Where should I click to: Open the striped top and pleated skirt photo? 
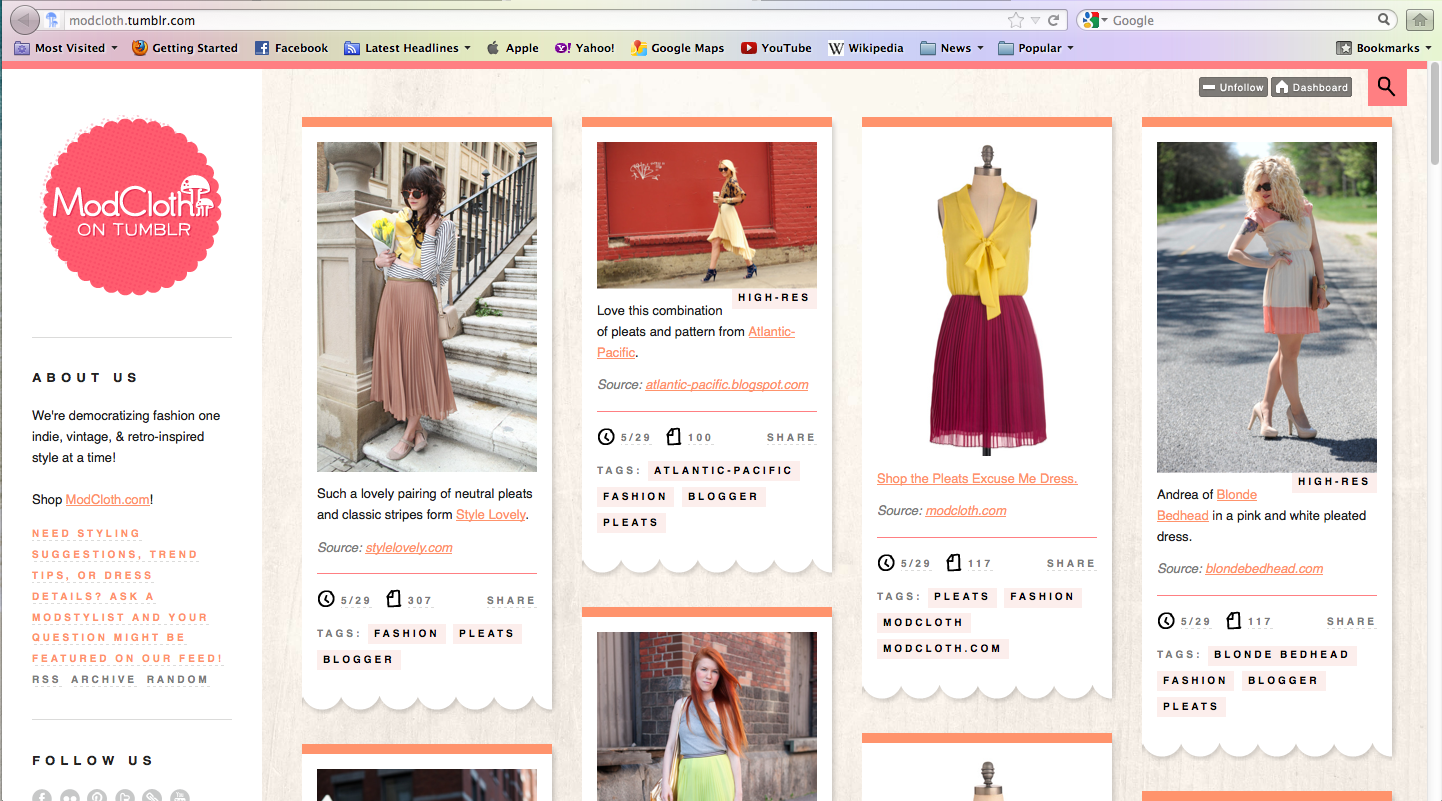tap(427, 307)
